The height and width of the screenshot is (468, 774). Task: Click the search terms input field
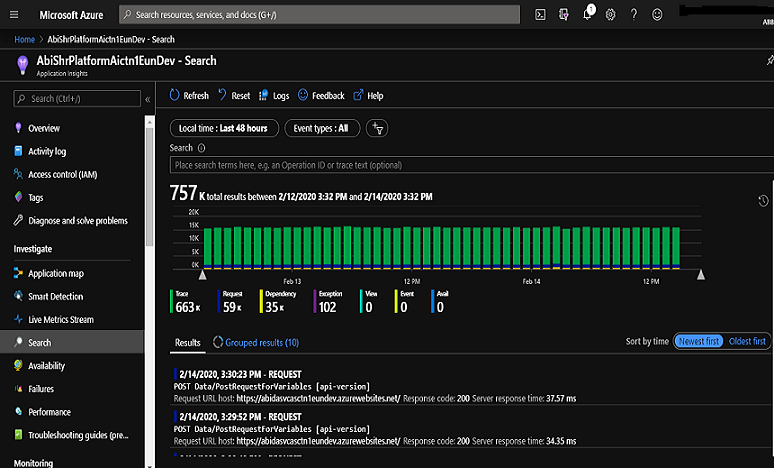472,165
